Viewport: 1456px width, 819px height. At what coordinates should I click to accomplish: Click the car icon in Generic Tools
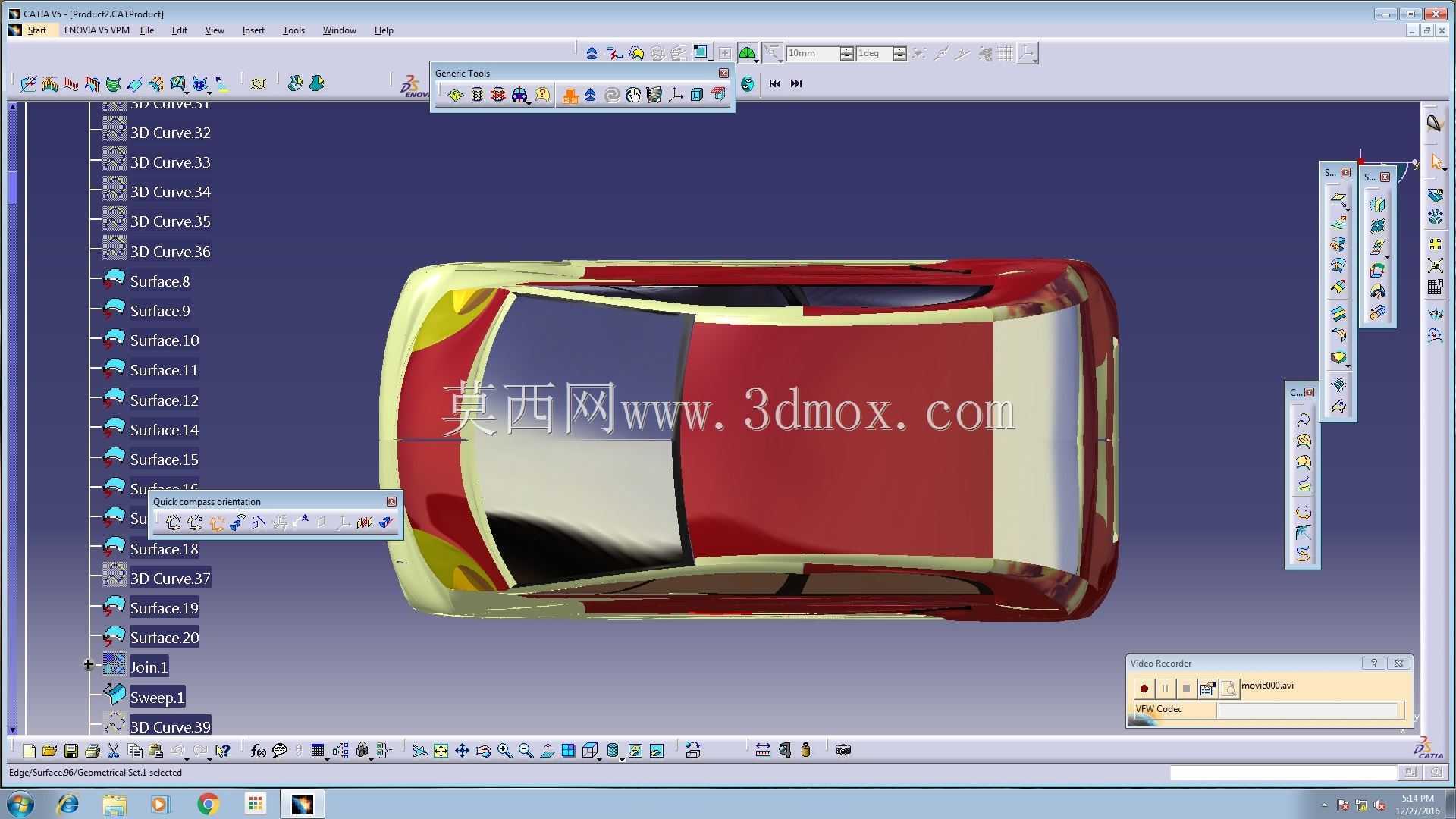[519, 95]
